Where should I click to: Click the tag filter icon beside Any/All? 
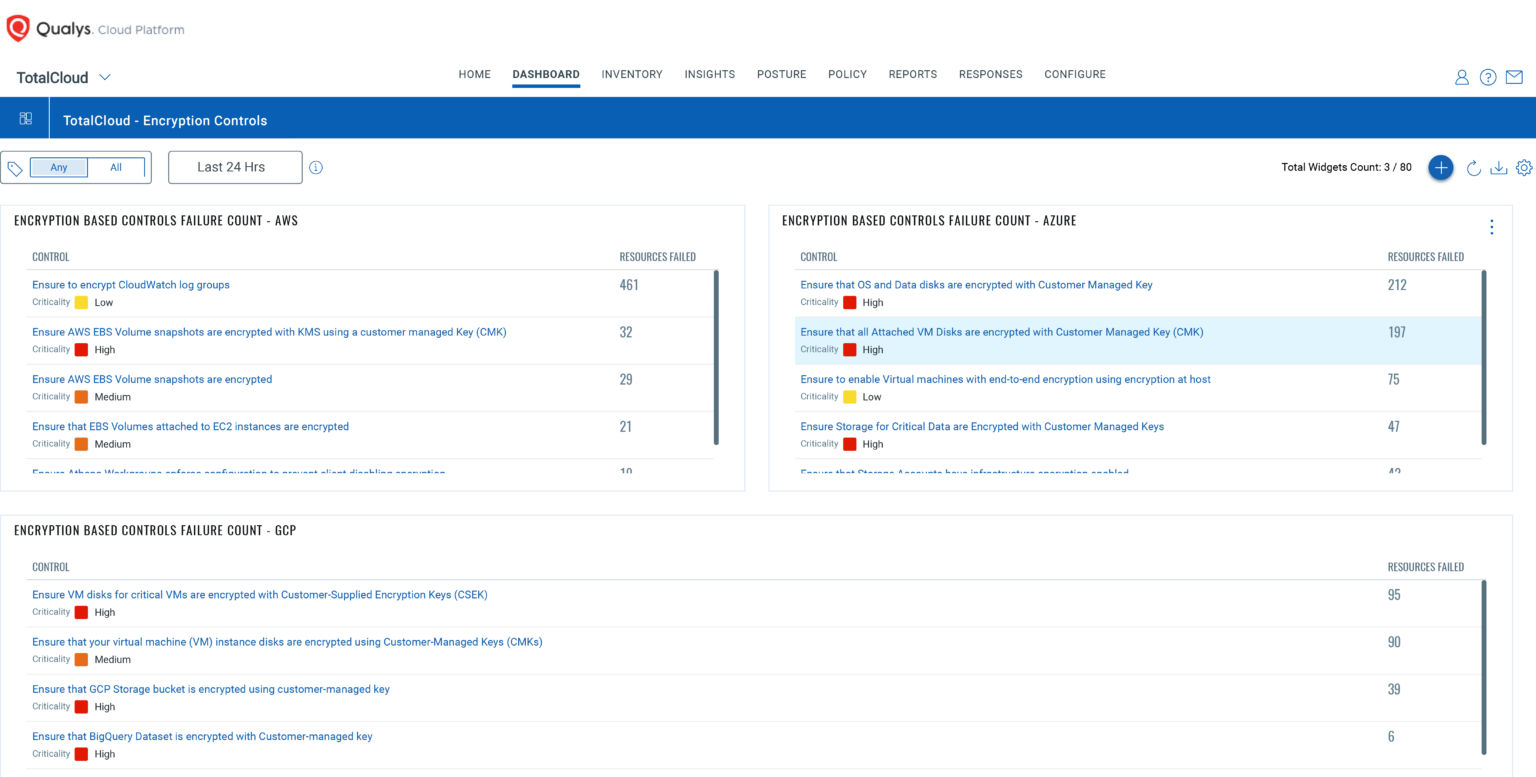tap(15, 167)
